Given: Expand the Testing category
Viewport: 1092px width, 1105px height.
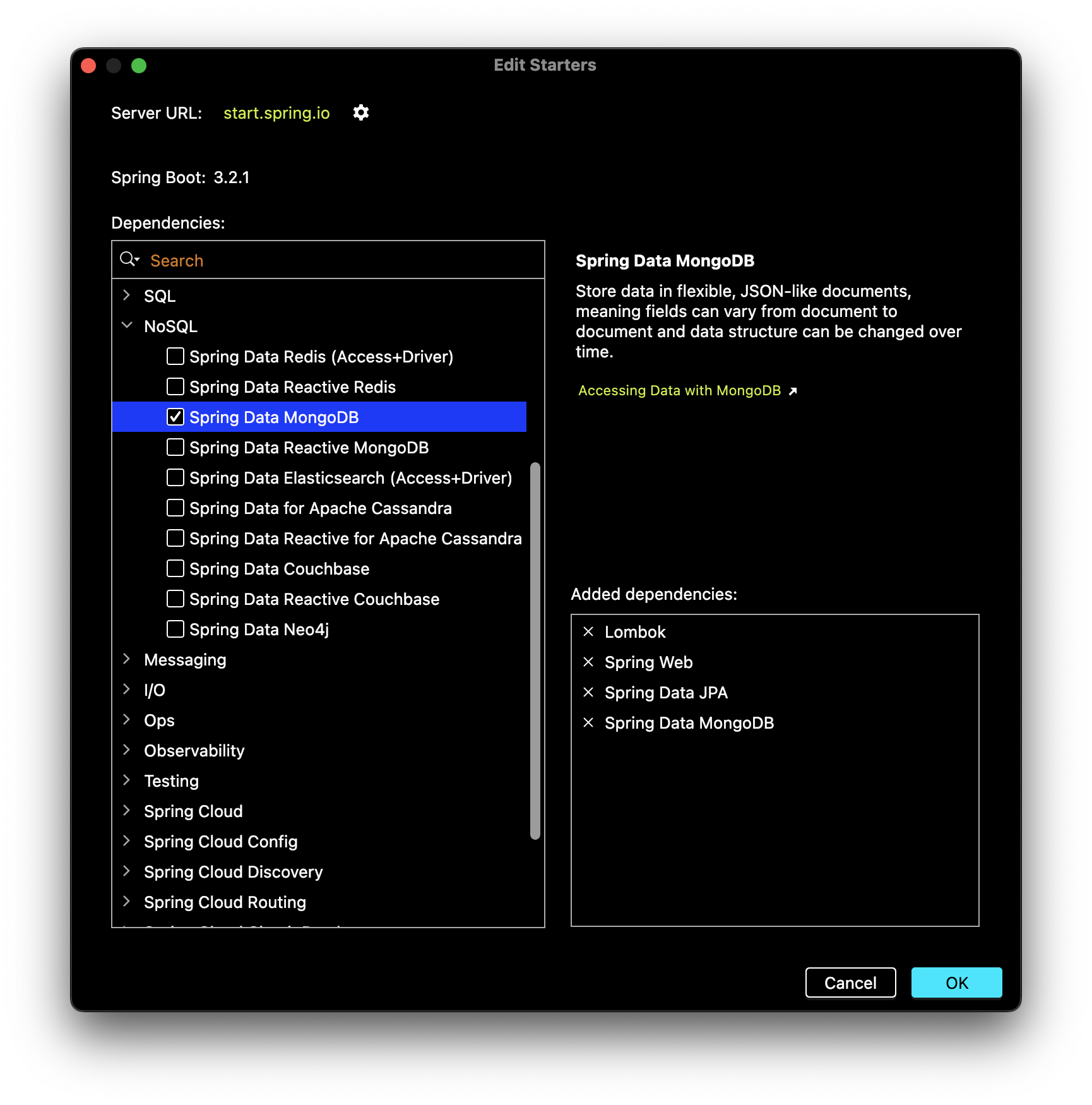Looking at the screenshot, I should (126, 780).
